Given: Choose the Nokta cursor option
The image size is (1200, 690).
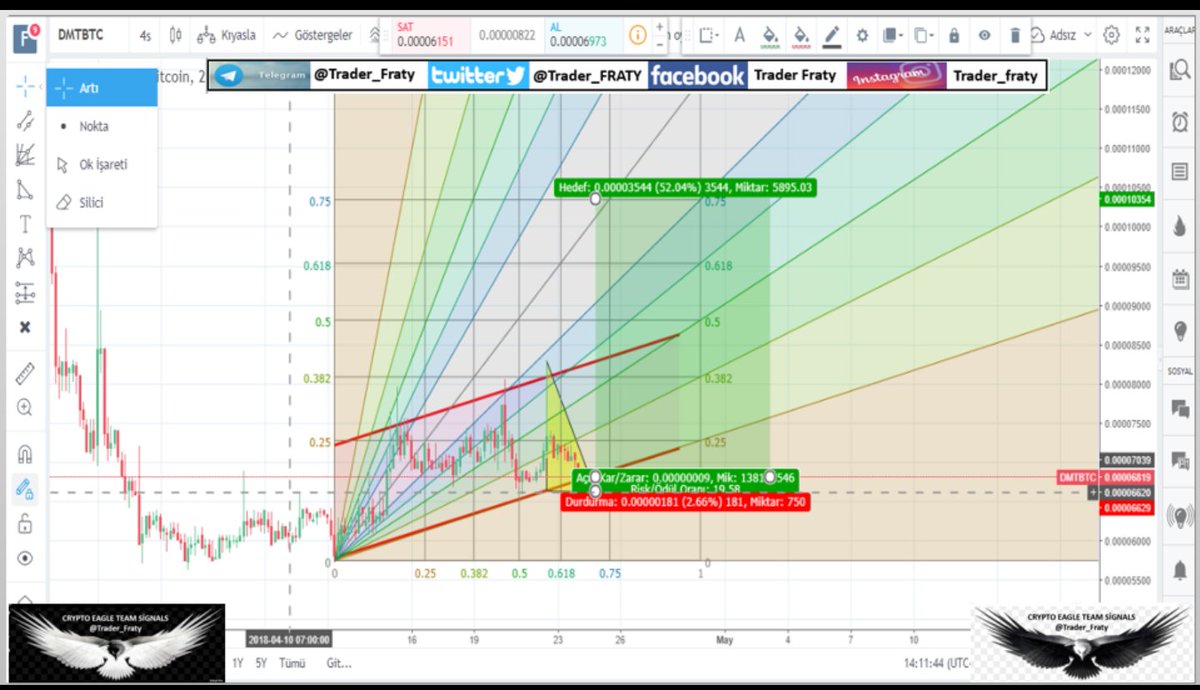Looking at the screenshot, I should click(102, 126).
